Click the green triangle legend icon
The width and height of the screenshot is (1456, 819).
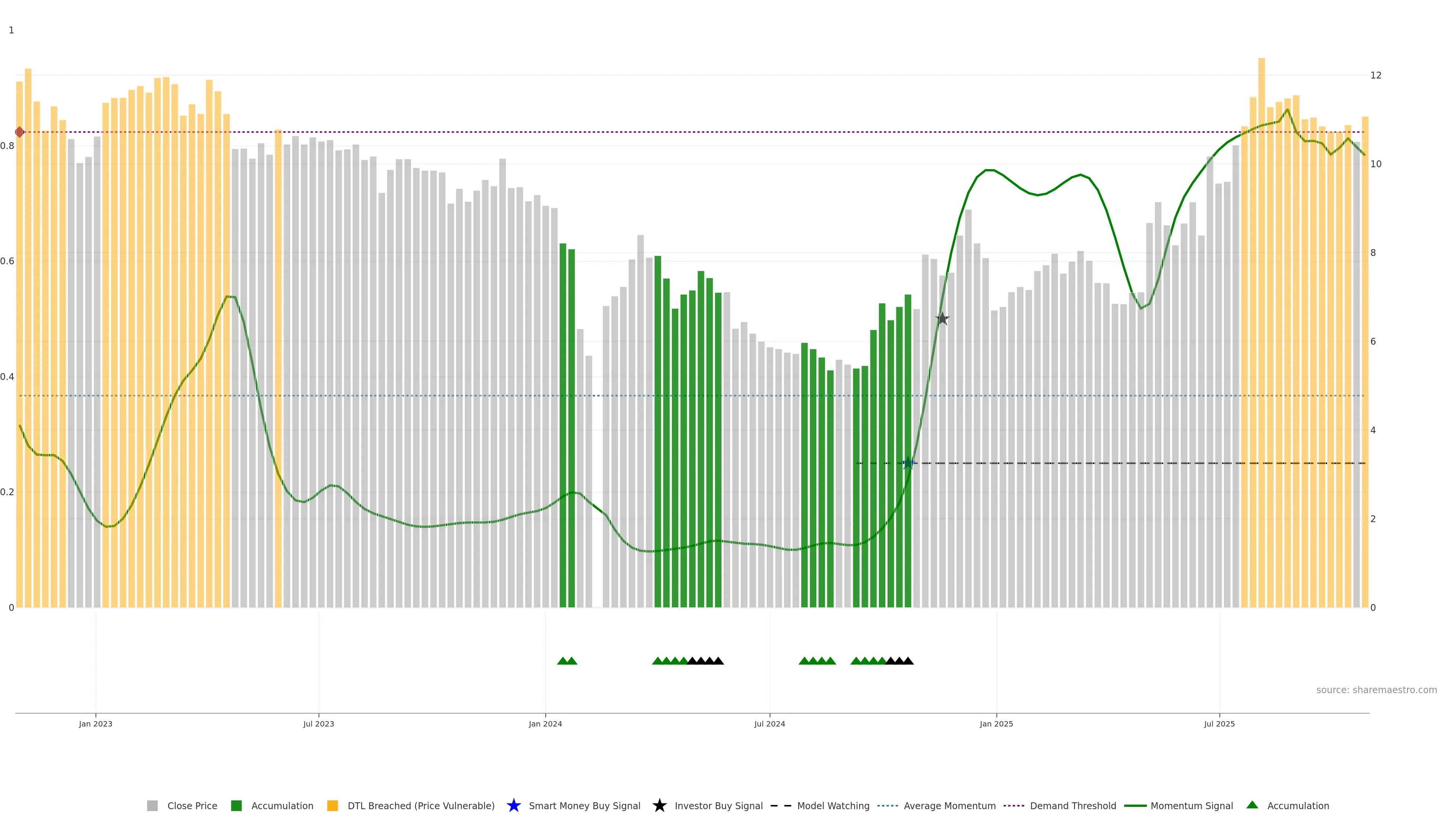tap(1252, 805)
